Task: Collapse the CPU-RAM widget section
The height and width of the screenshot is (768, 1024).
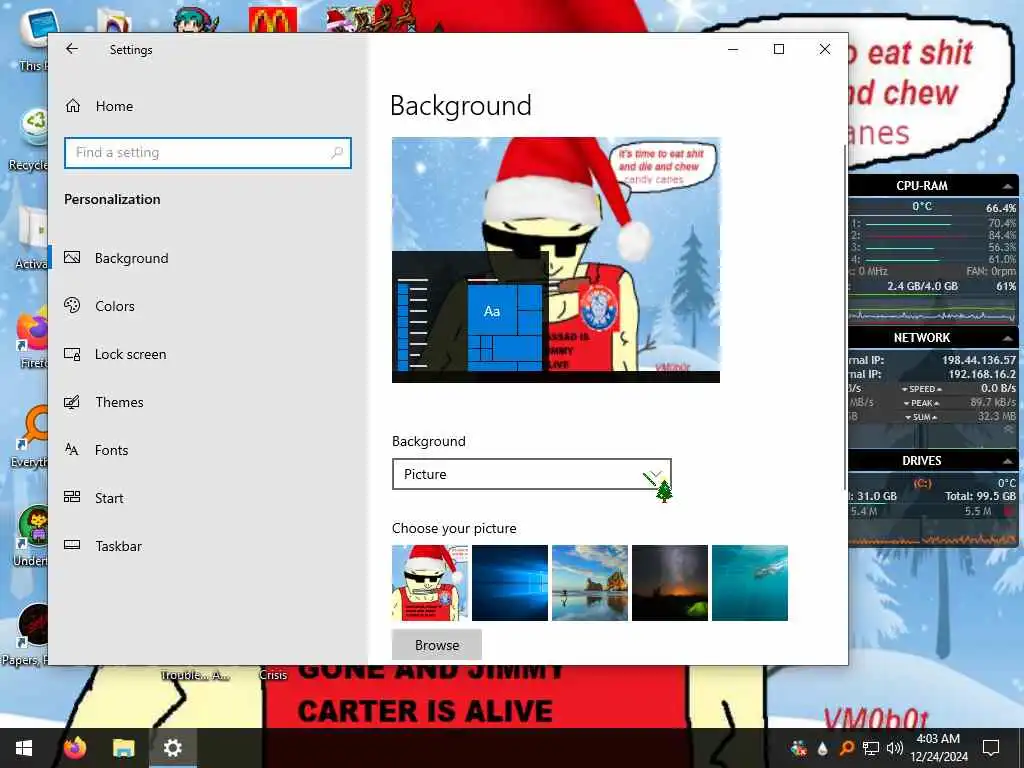Action: (x=1008, y=186)
